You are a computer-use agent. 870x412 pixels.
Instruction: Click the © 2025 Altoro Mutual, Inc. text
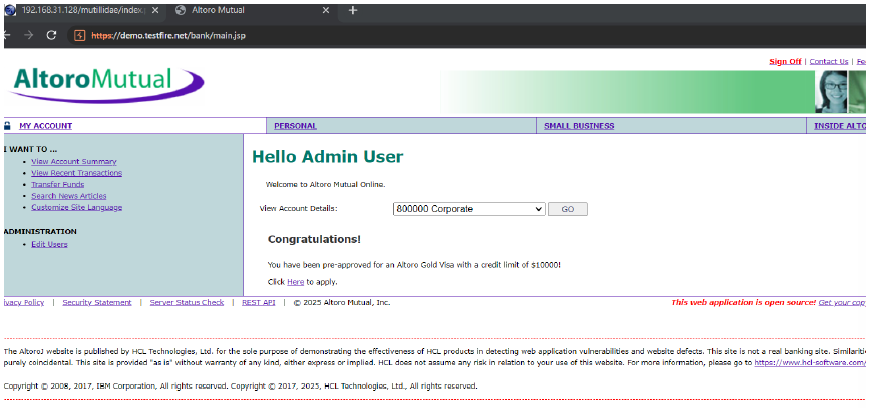[x=342, y=303]
